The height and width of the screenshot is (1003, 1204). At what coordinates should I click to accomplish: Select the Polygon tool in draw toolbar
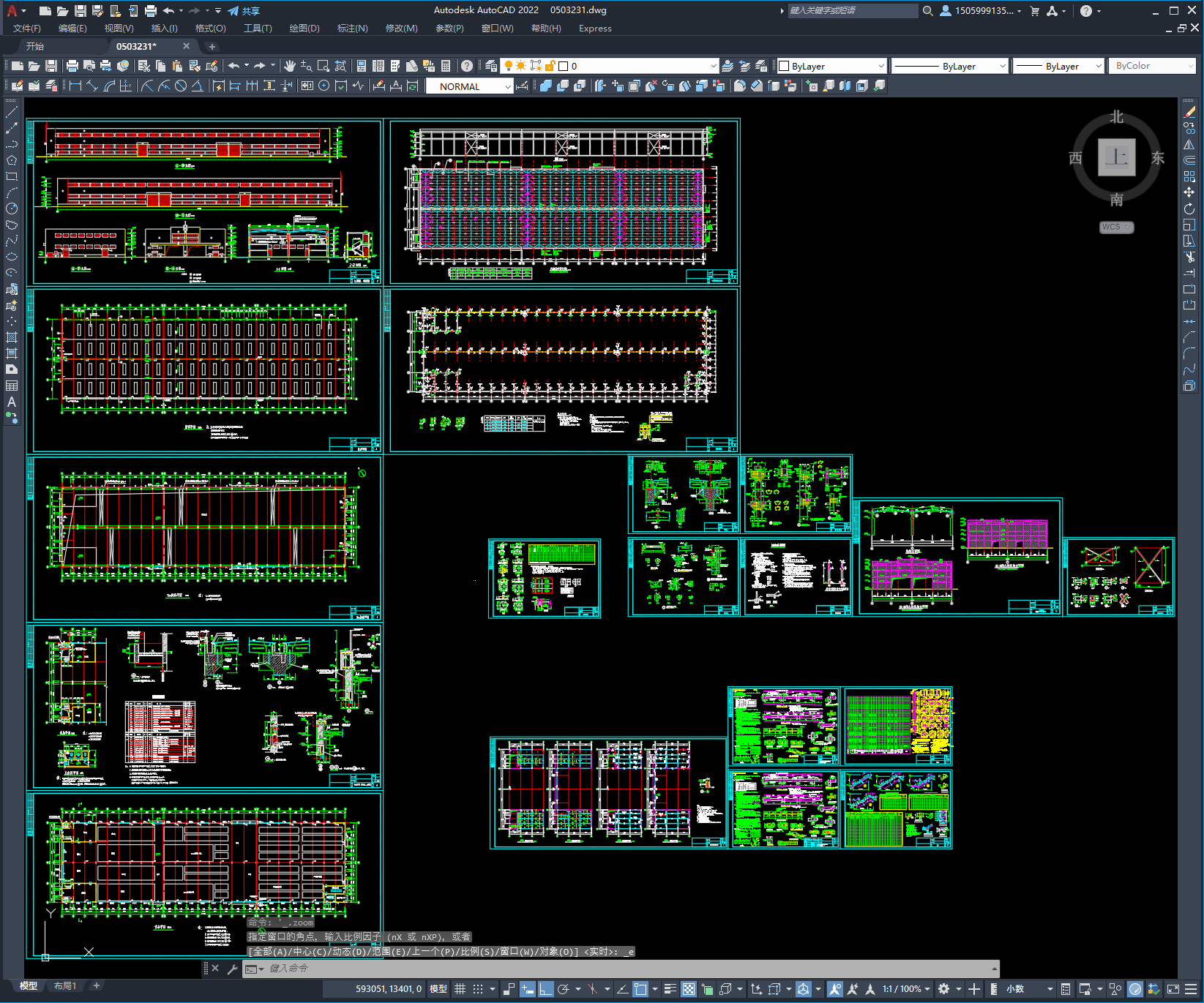(12, 160)
